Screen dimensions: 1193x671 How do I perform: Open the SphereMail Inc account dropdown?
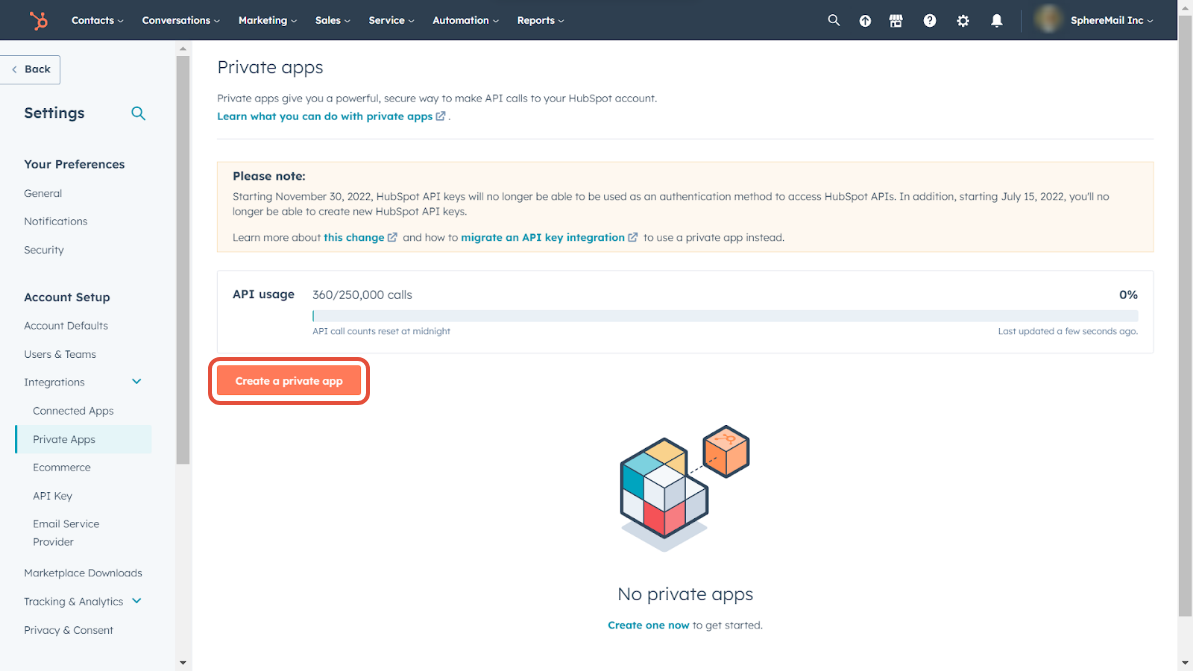tap(1111, 21)
